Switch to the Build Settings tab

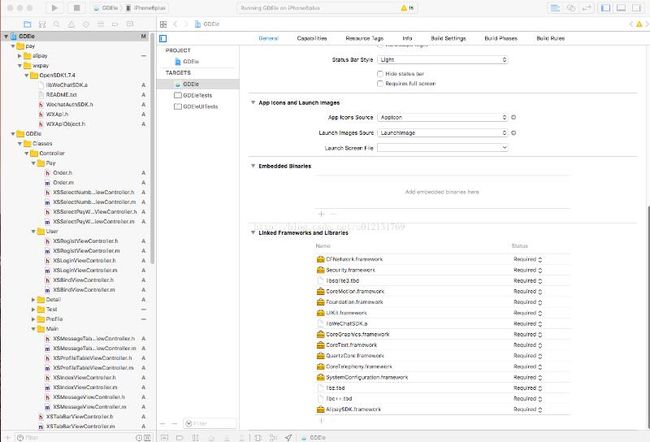tap(448, 38)
